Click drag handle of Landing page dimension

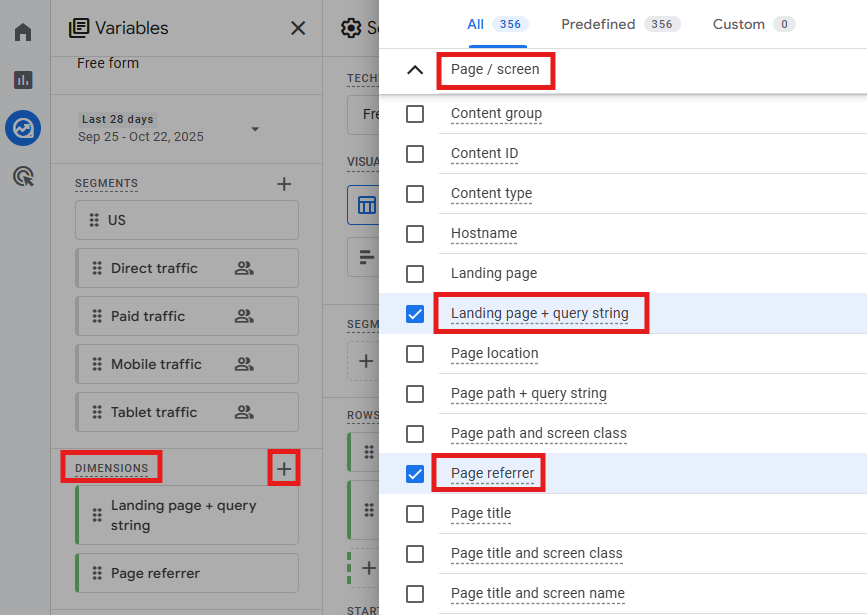click(x=97, y=515)
